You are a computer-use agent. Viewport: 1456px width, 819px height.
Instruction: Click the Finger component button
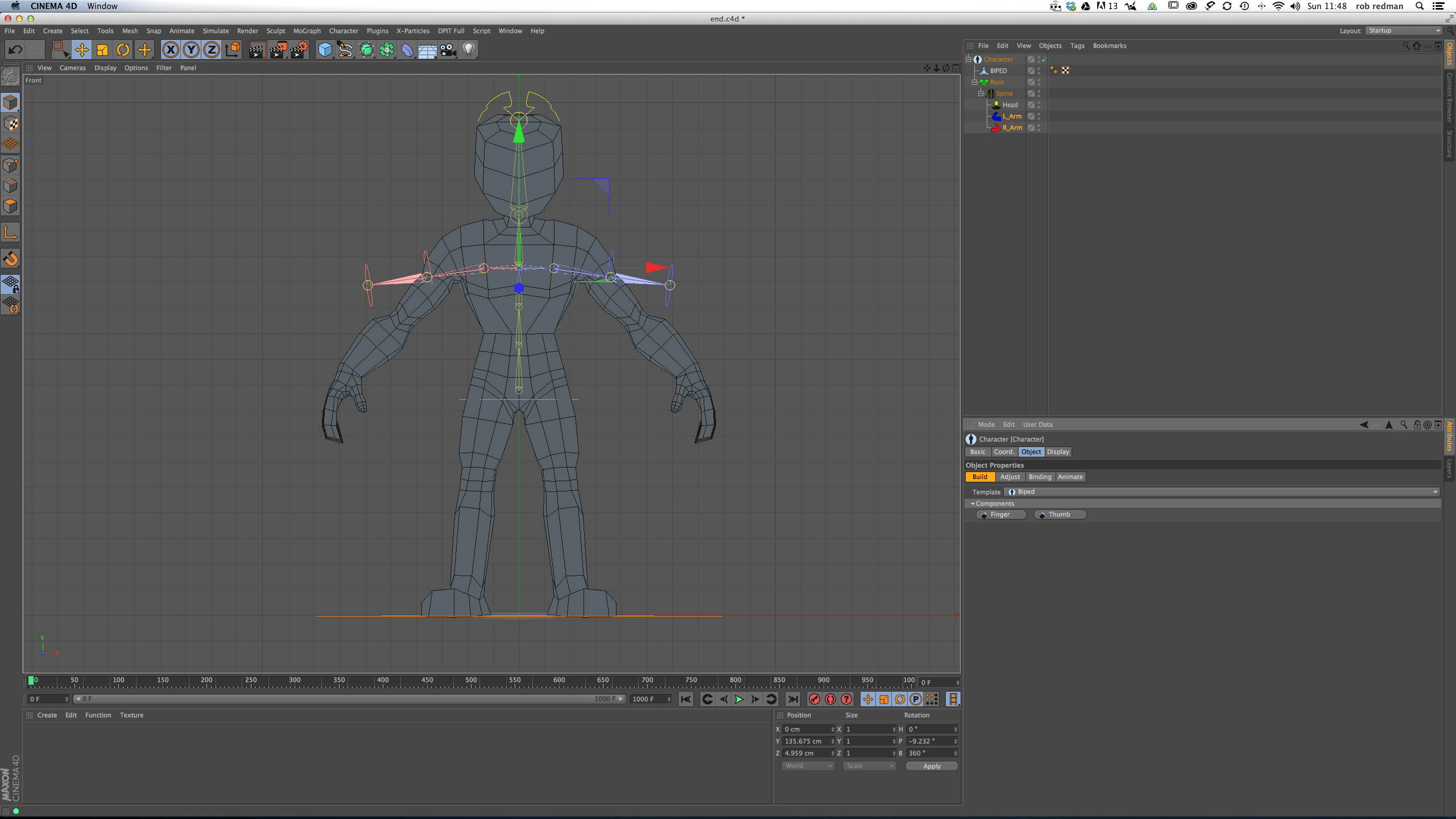tap(1001, 515)
